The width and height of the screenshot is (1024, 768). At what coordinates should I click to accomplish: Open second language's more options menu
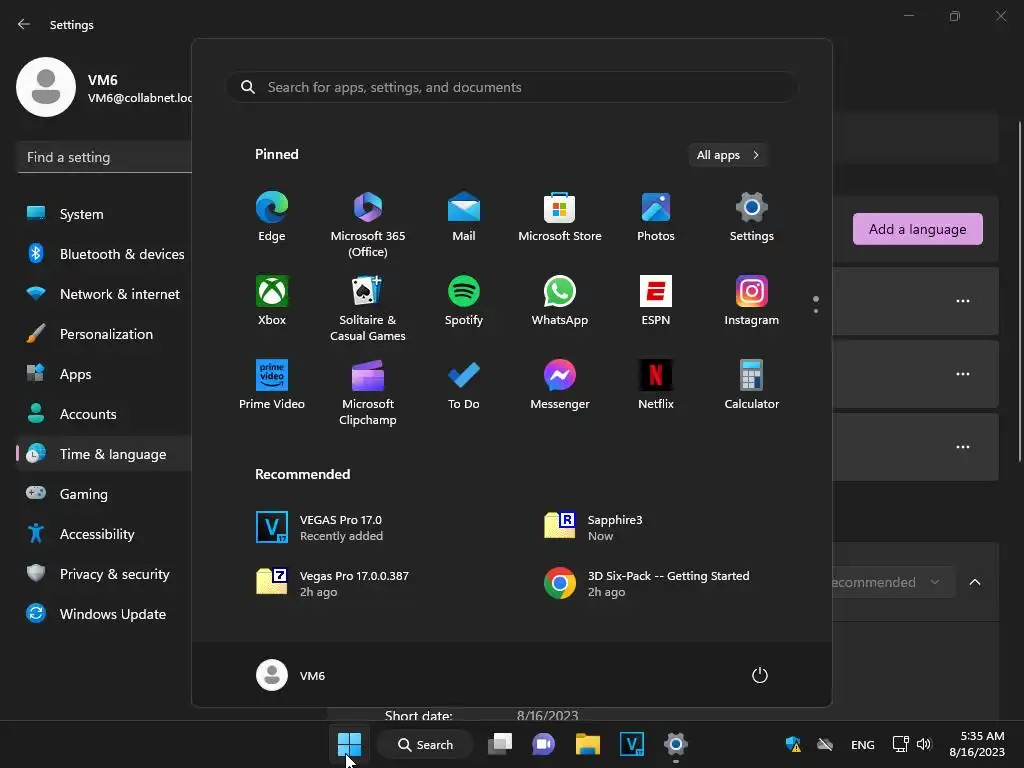click(x=963, y=374)
